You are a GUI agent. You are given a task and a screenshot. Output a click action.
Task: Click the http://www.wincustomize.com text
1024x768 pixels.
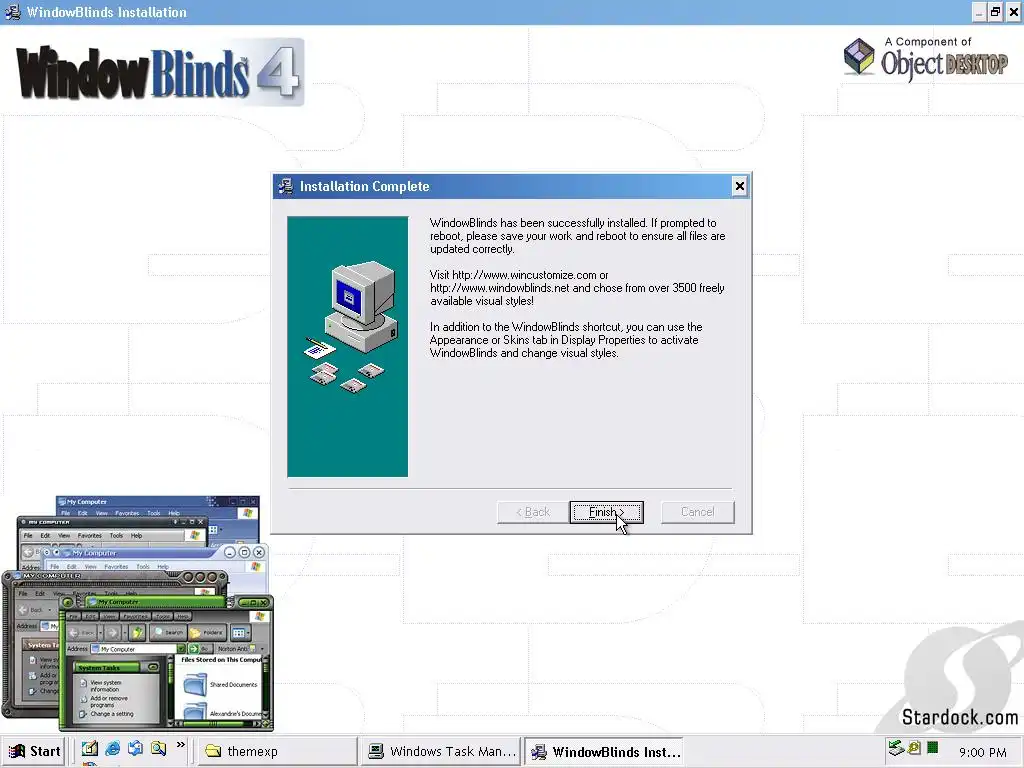(x=524, y=275)
